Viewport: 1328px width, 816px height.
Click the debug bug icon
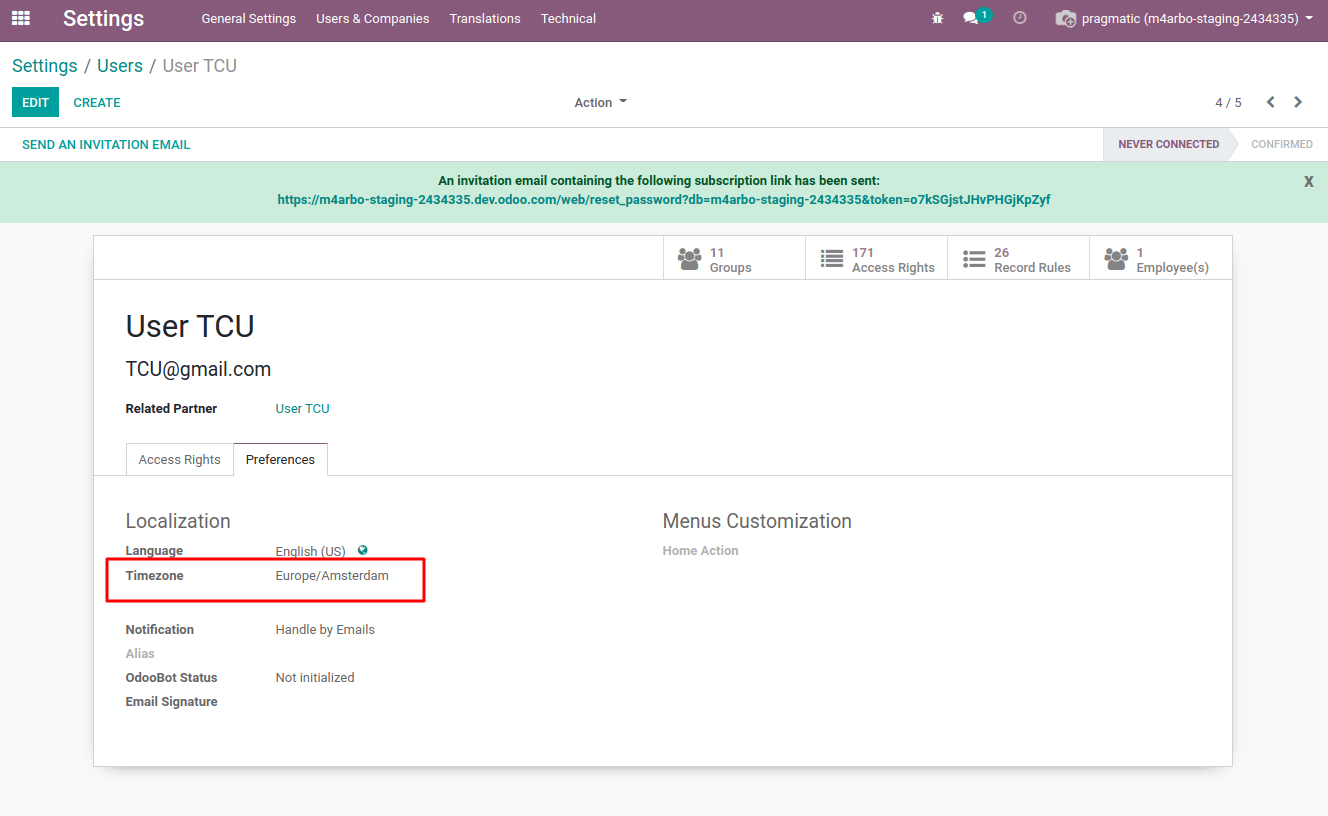[937, 18]
